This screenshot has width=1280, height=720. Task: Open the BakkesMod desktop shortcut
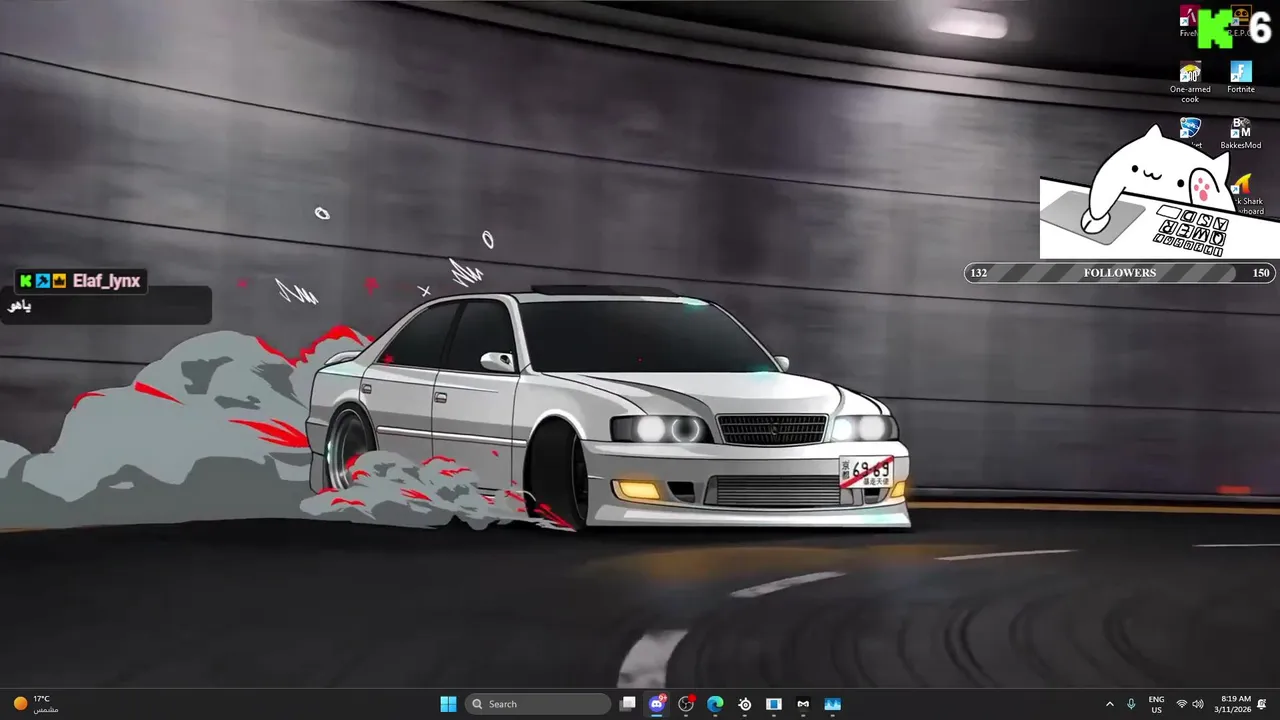coord(1241,134)
